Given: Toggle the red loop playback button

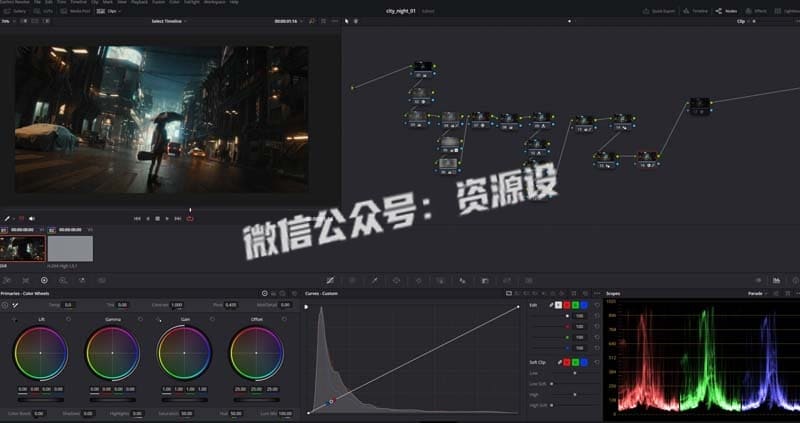Looking at the screenshot, I should (190, 218).
